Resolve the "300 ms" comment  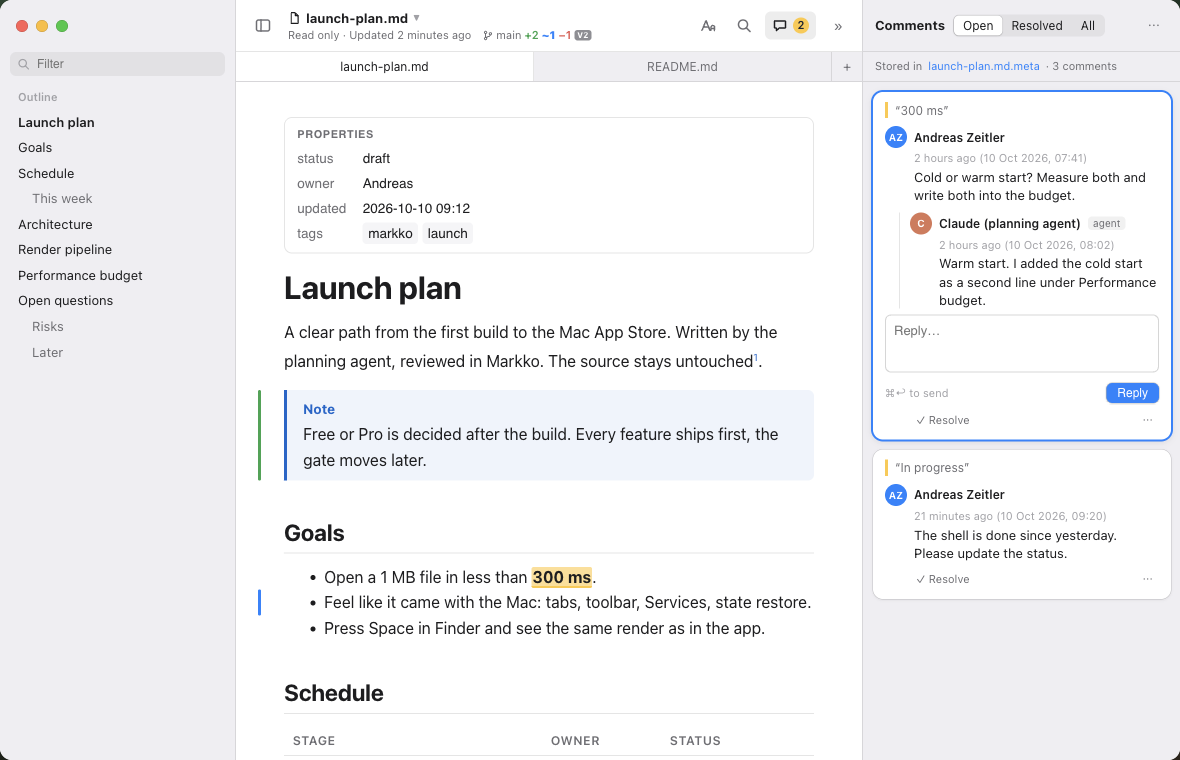point(942,420)
